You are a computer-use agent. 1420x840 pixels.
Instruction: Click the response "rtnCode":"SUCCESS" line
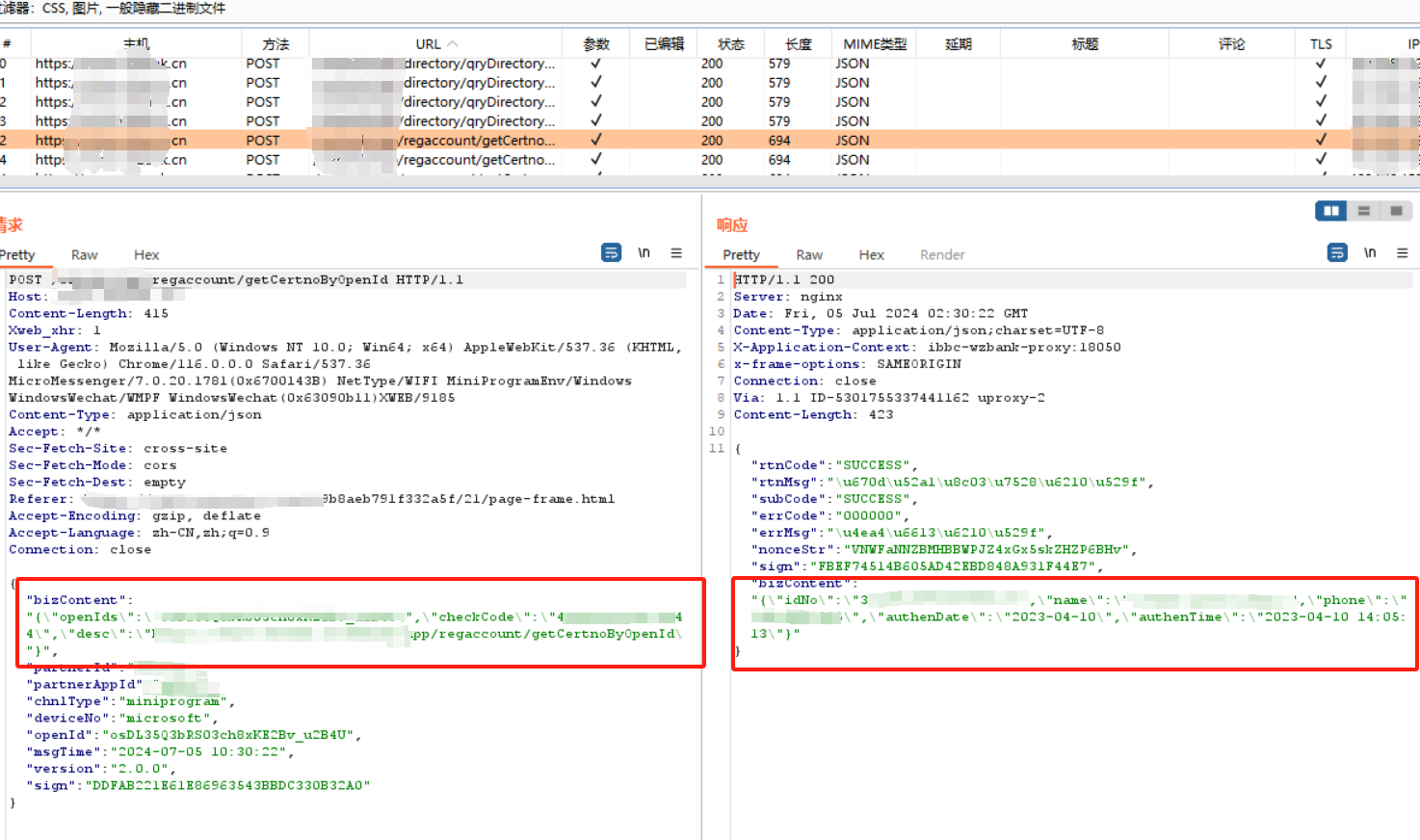834,465
